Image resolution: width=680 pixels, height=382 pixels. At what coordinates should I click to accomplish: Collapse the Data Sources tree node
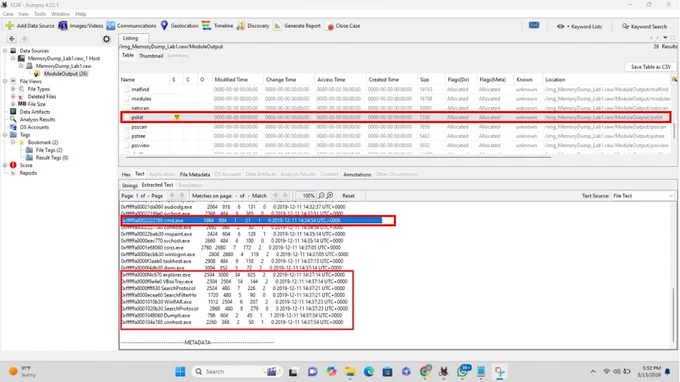pos(5,51)
